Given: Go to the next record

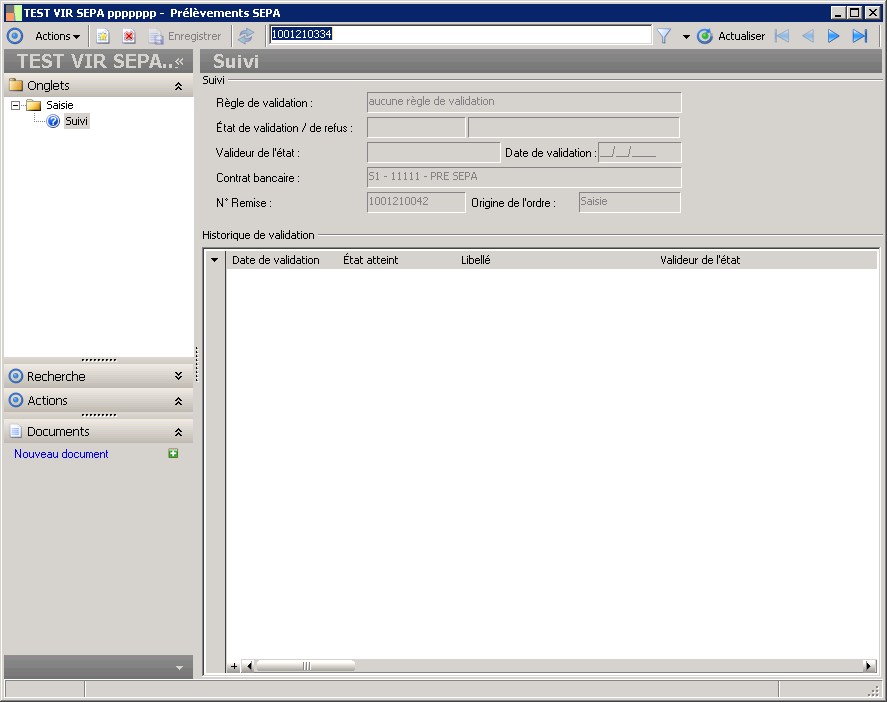Looking at the screenshot, I should click(x=833, y=36).
